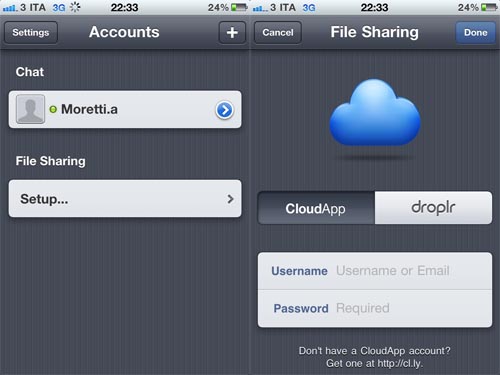Select the Moretti.a chat account name
Viewport: 500px width, 375px height.
tap(89, 109)
